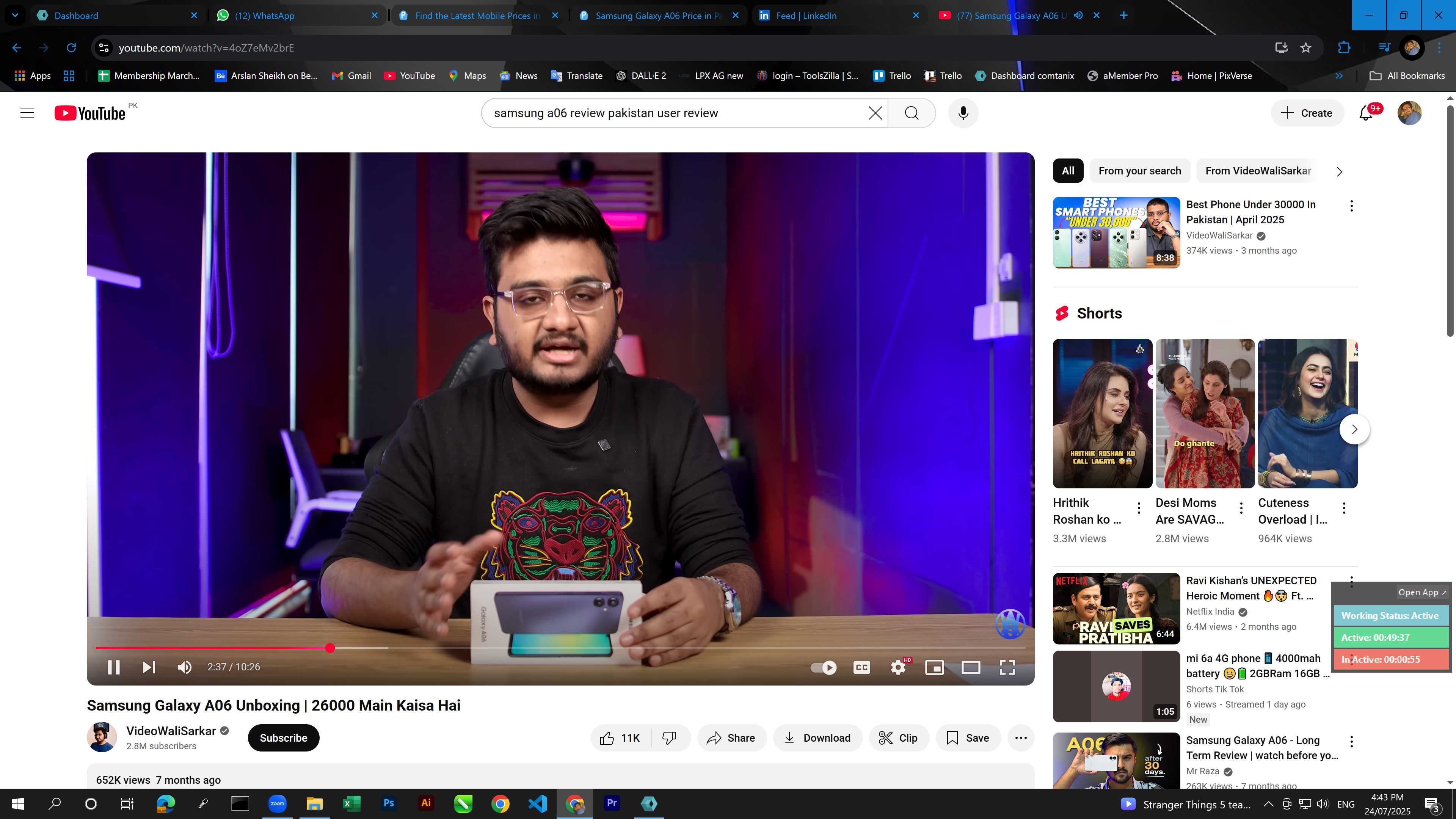Select the All filter chip
The image size is (1456, 819).
coord(1068,171)
